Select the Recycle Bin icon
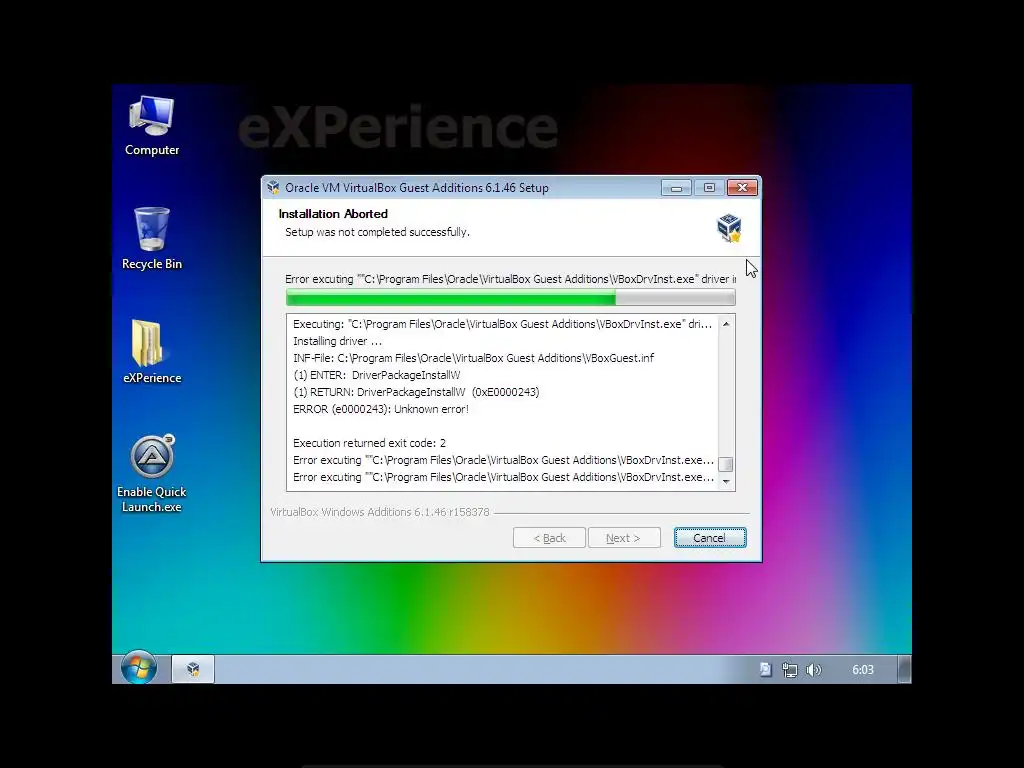Viewport: 1024px width, 768px height. tap(152, 238)
